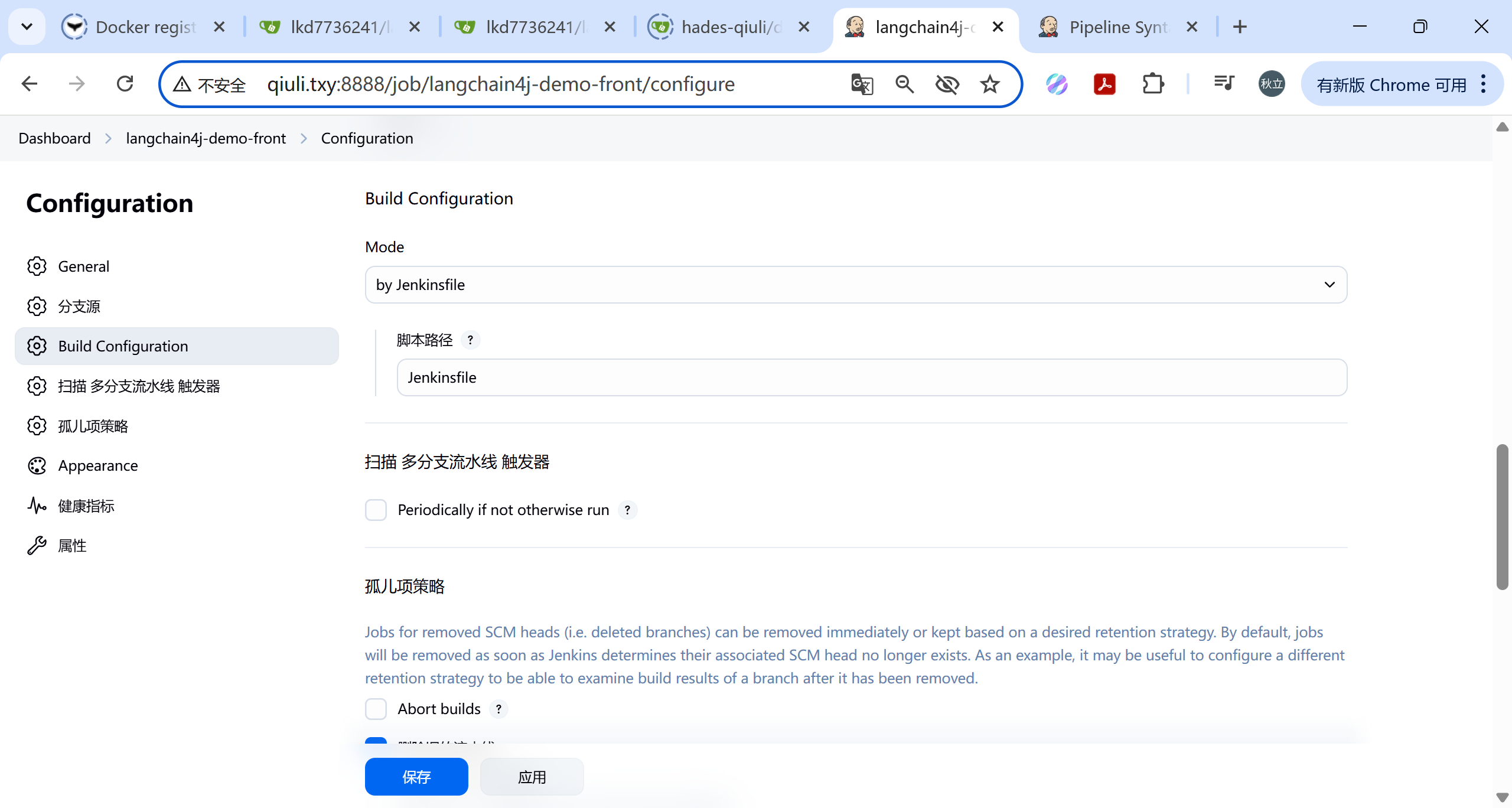Image resolution: width=1512 pixels, height=808 pixels.
Task: Select Build Configuration sidebar item
Action: (177, 346)
